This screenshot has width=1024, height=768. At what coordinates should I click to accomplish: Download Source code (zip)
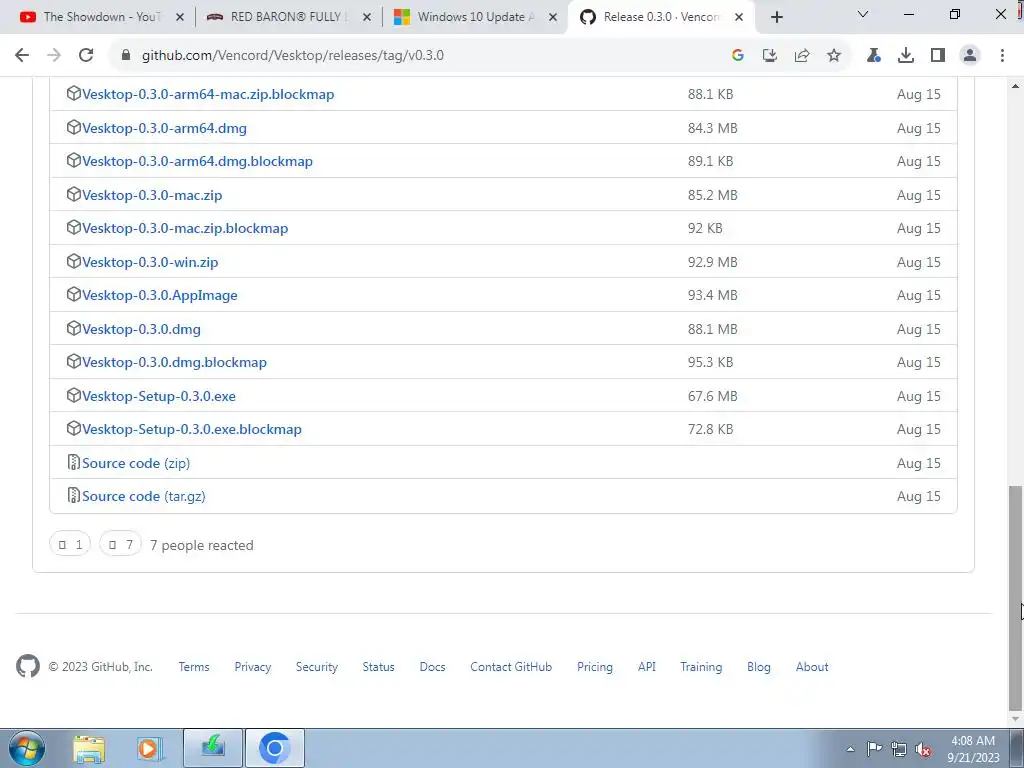point(136,463)
